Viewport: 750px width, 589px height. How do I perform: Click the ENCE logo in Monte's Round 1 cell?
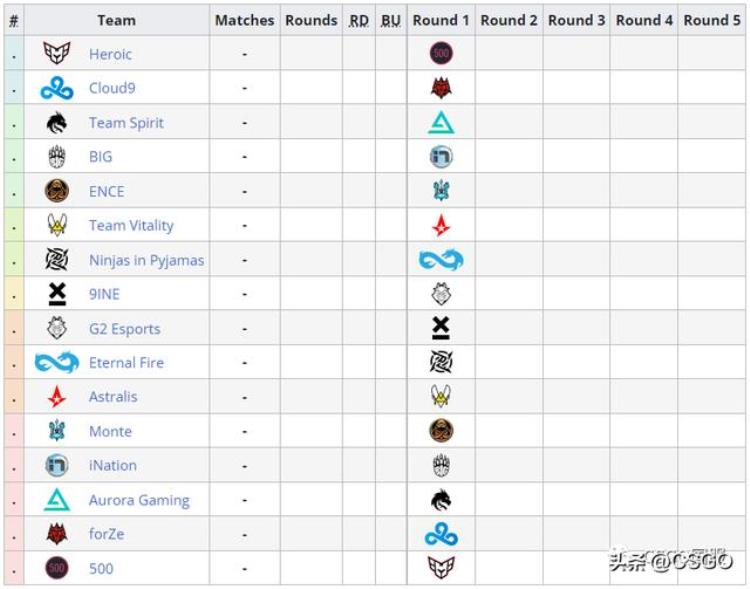(441, 431)
